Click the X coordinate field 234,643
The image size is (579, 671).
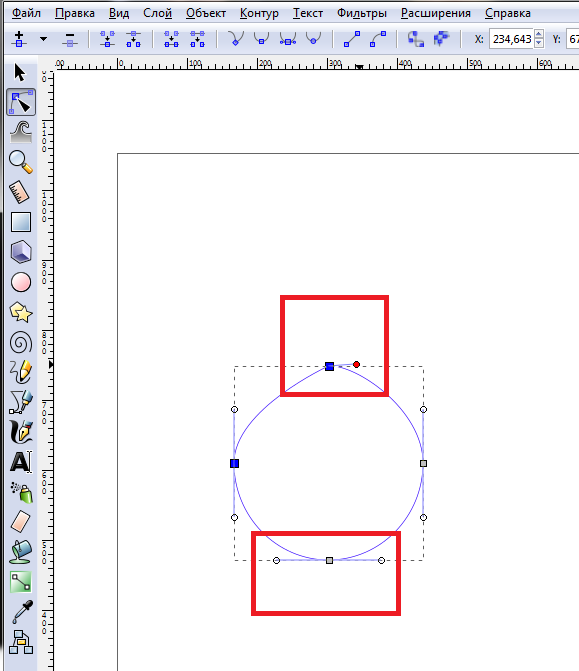point(512,39)
